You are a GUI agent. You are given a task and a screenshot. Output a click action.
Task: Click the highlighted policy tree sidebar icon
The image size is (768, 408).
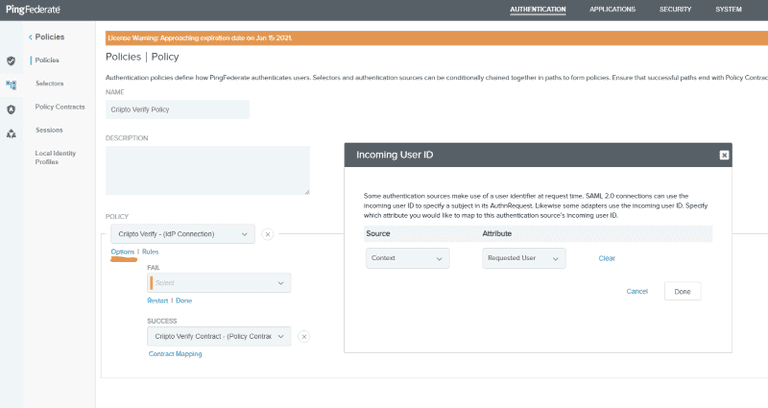coord(11,85)
